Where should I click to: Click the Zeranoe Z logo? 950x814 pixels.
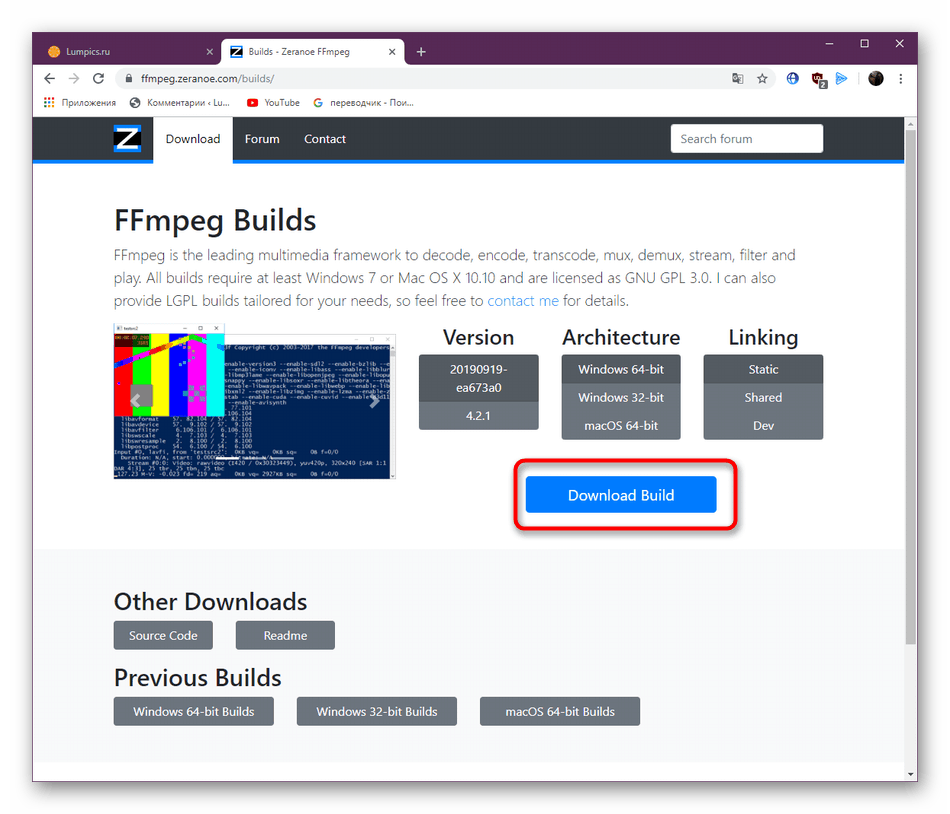(127, 139)
